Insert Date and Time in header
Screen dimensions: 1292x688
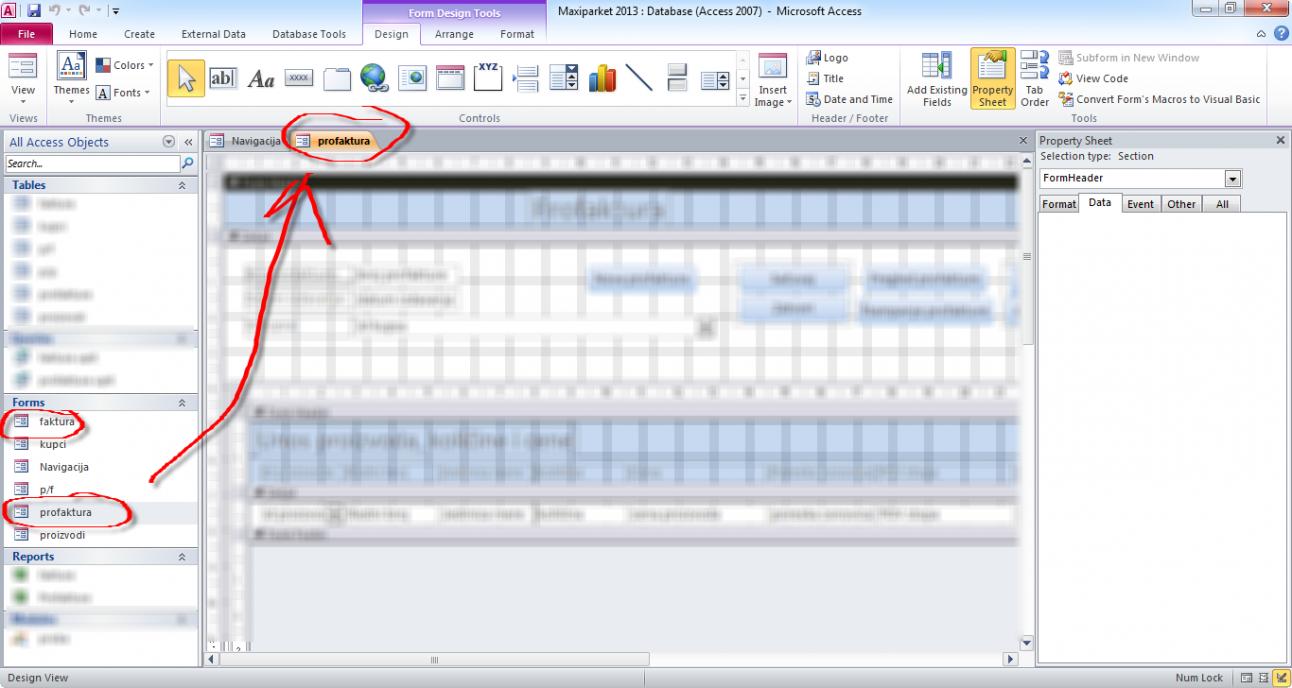pyautogui.click(x=849, y=99)
